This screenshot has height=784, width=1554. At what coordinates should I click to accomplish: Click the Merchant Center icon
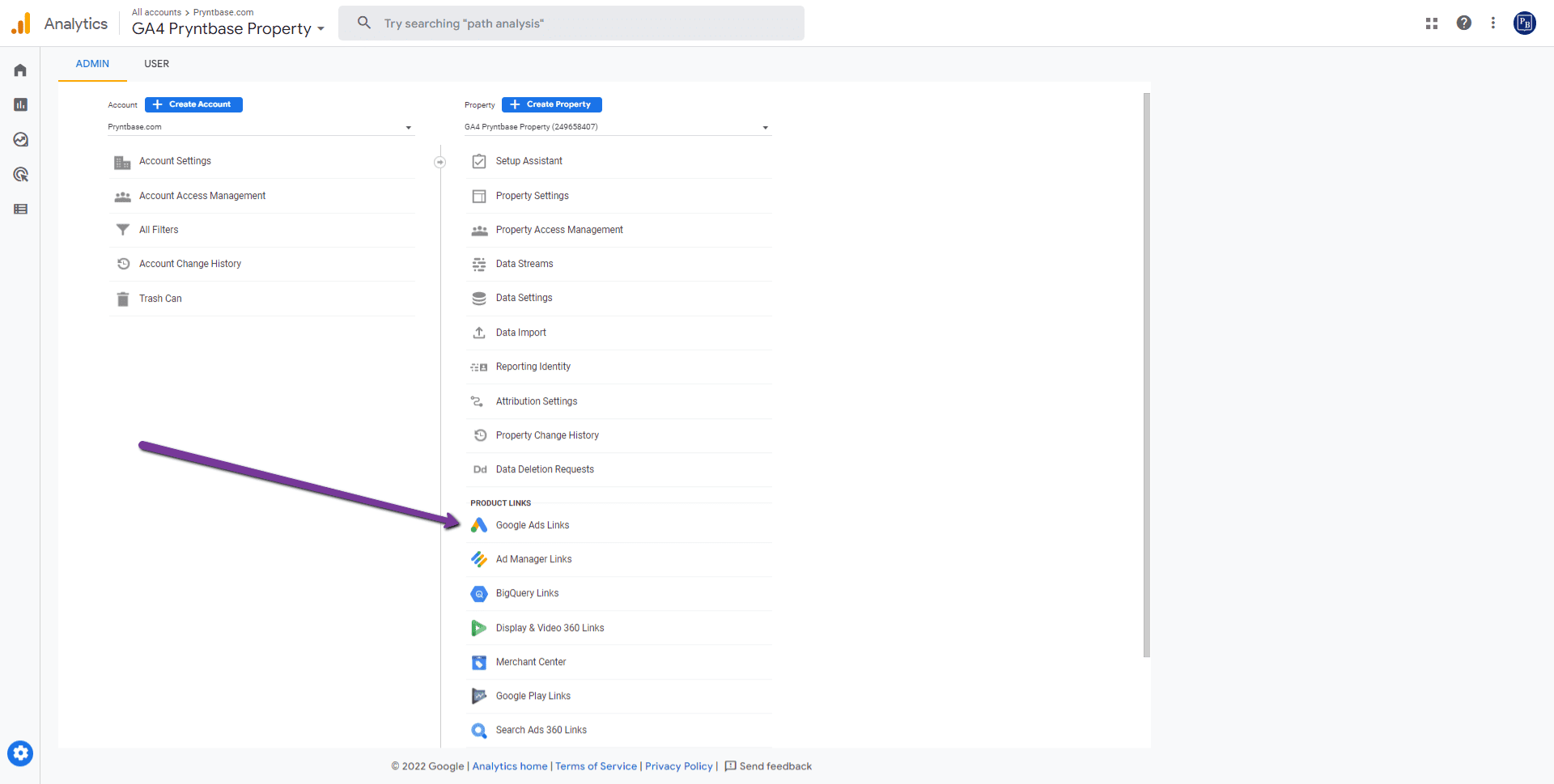coord(479,662)
